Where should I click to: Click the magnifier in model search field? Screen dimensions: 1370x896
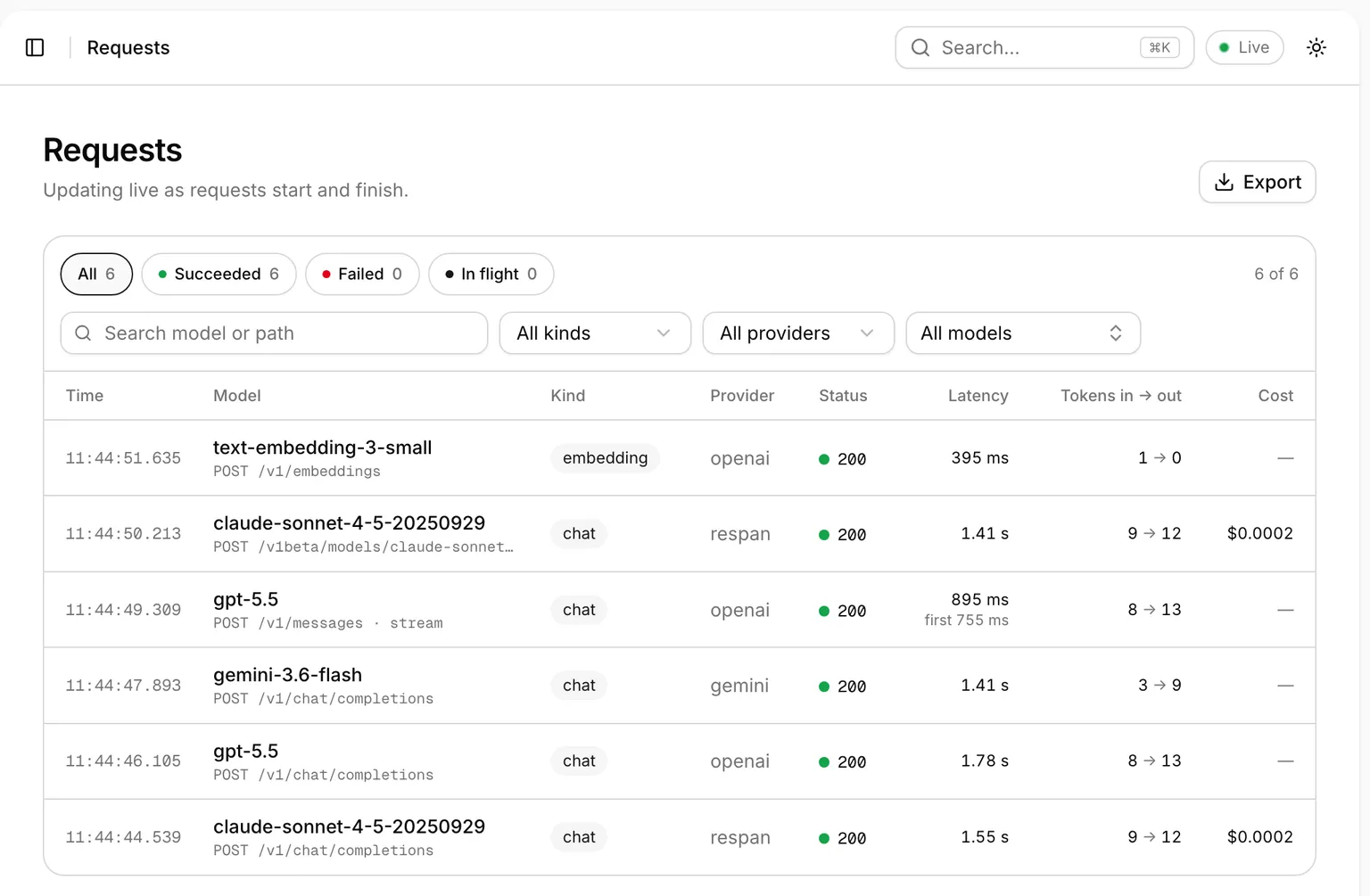coord(83,333)
